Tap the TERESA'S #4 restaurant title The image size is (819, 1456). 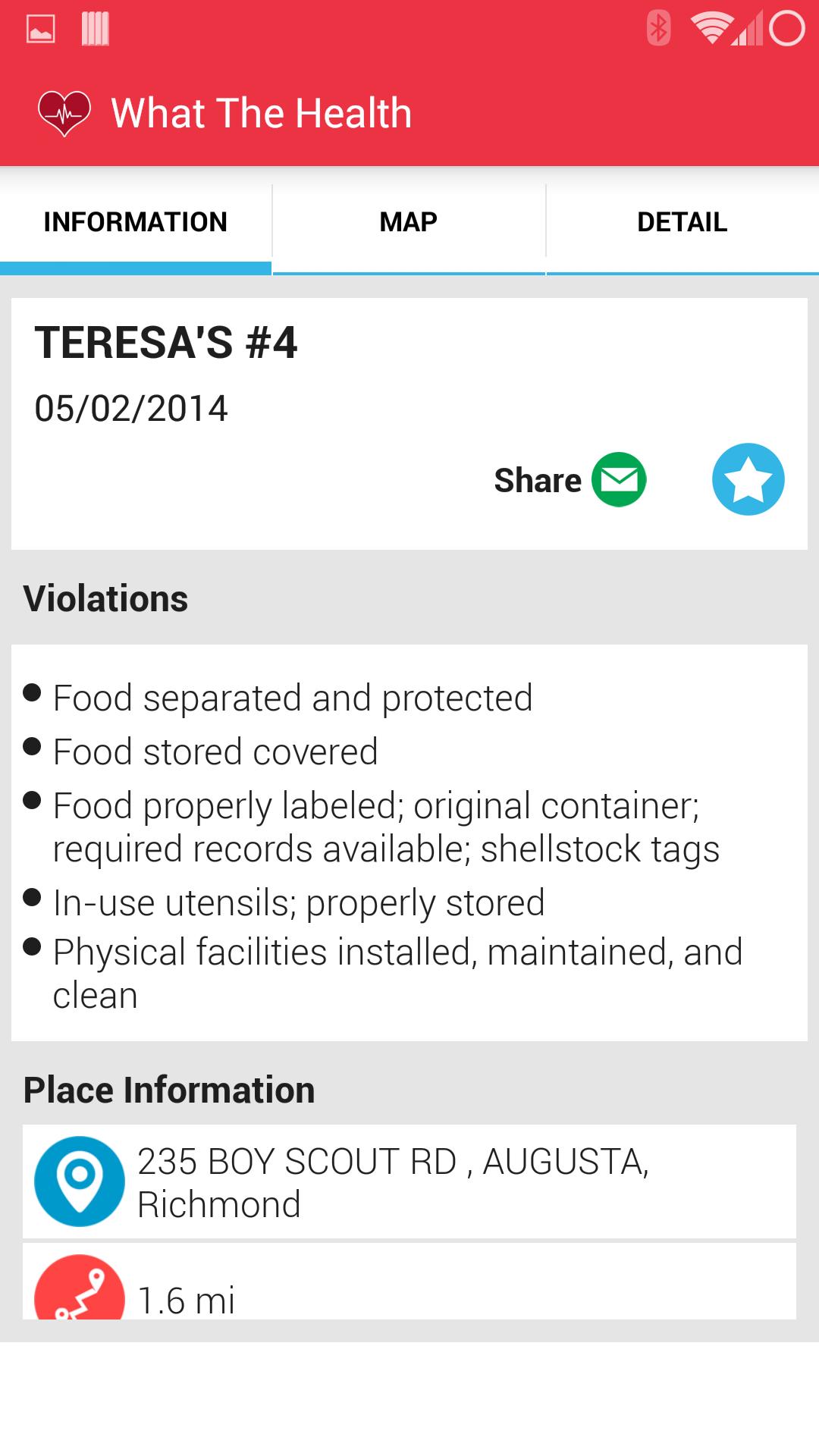click(166, 342)
